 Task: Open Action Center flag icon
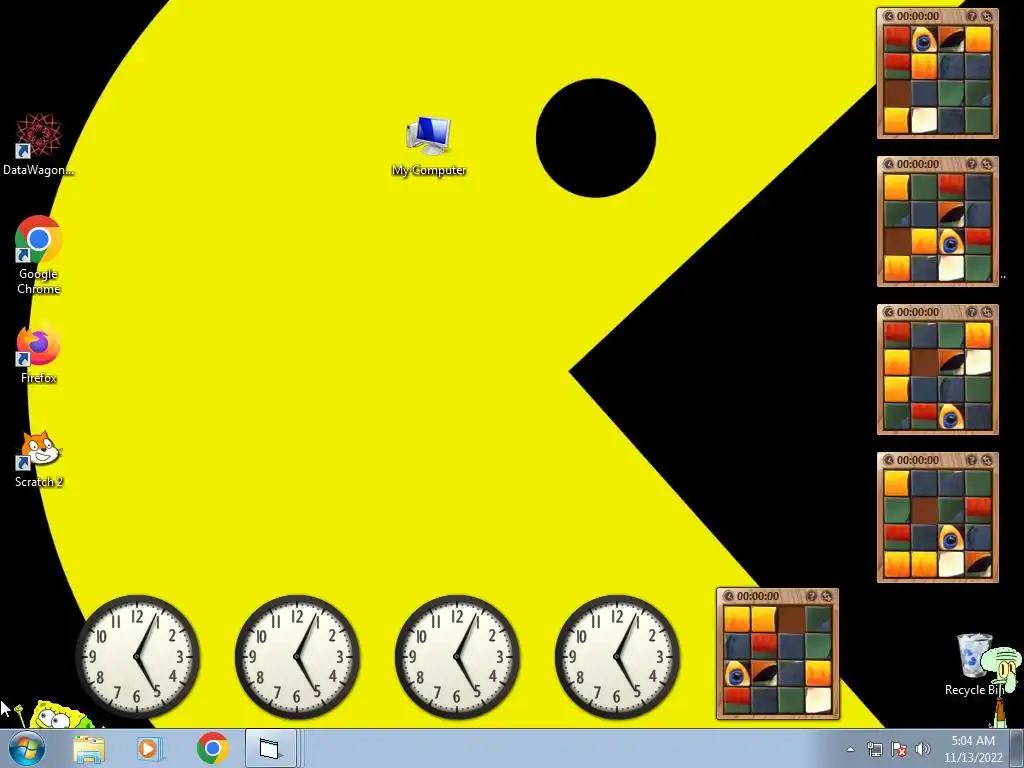[x=899, y=749]
